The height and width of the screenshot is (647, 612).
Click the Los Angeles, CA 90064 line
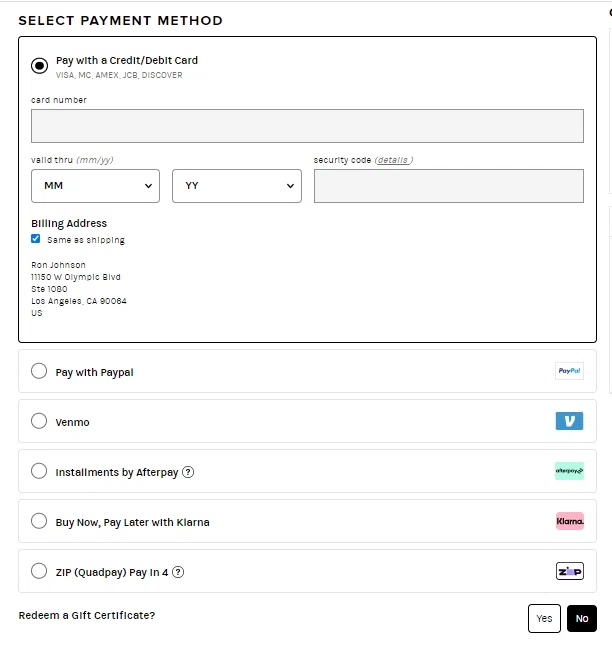(x=79, y=301)
